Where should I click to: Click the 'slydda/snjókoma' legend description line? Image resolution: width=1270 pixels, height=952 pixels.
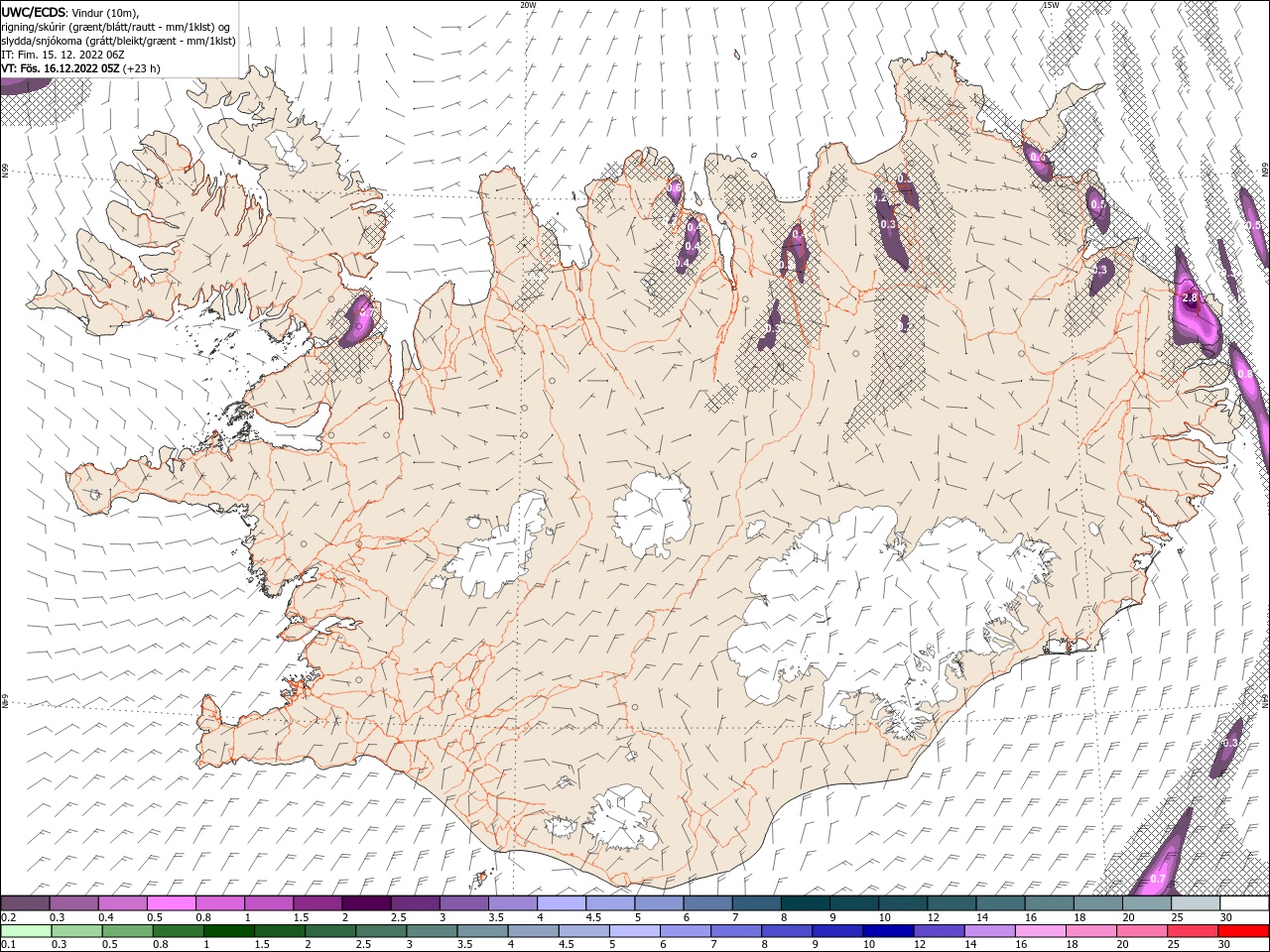119,41
